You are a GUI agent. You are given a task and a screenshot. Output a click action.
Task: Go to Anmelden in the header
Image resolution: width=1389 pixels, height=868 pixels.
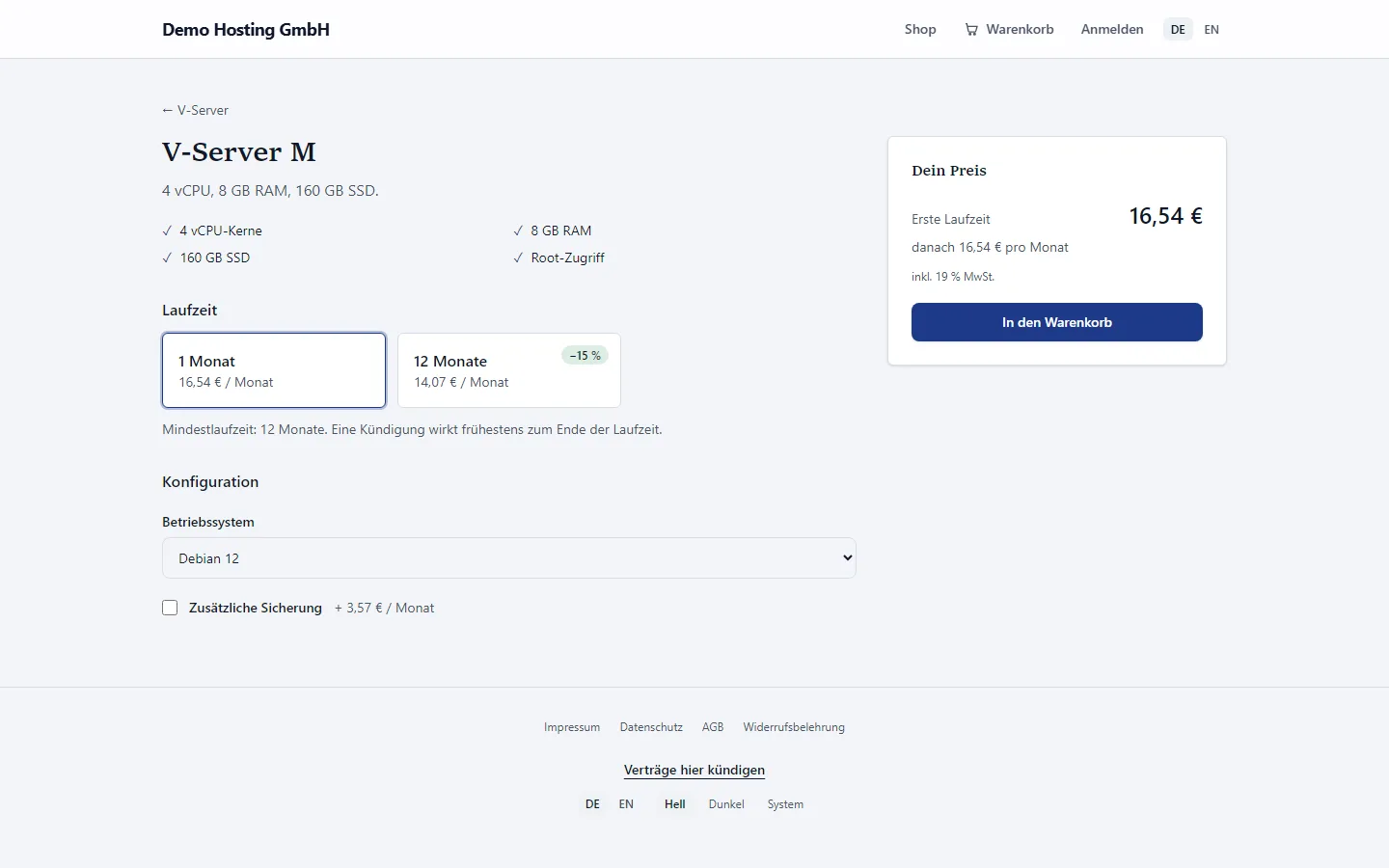pos(1112,30)
